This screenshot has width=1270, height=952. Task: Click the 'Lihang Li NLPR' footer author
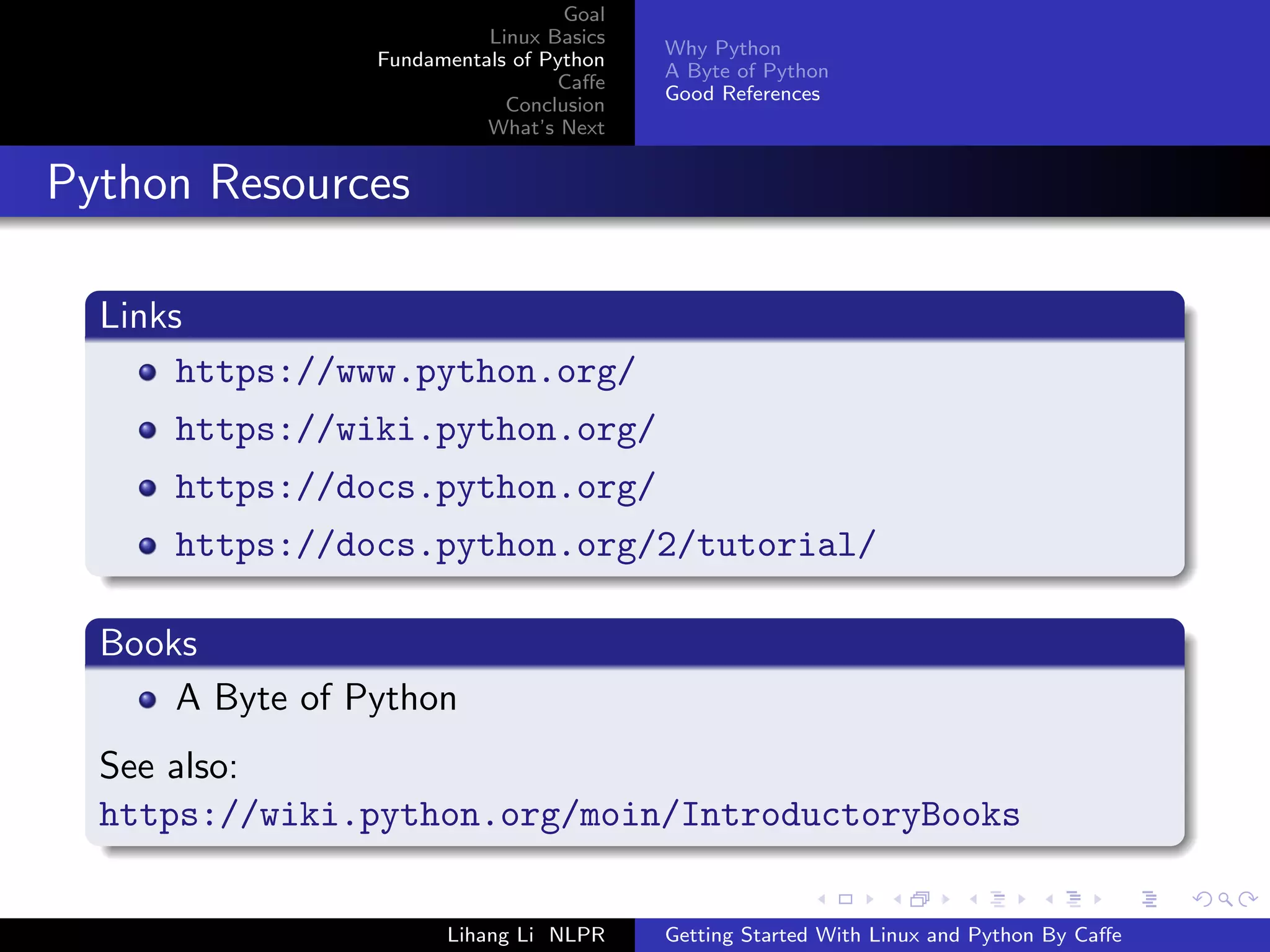(526, 935)
